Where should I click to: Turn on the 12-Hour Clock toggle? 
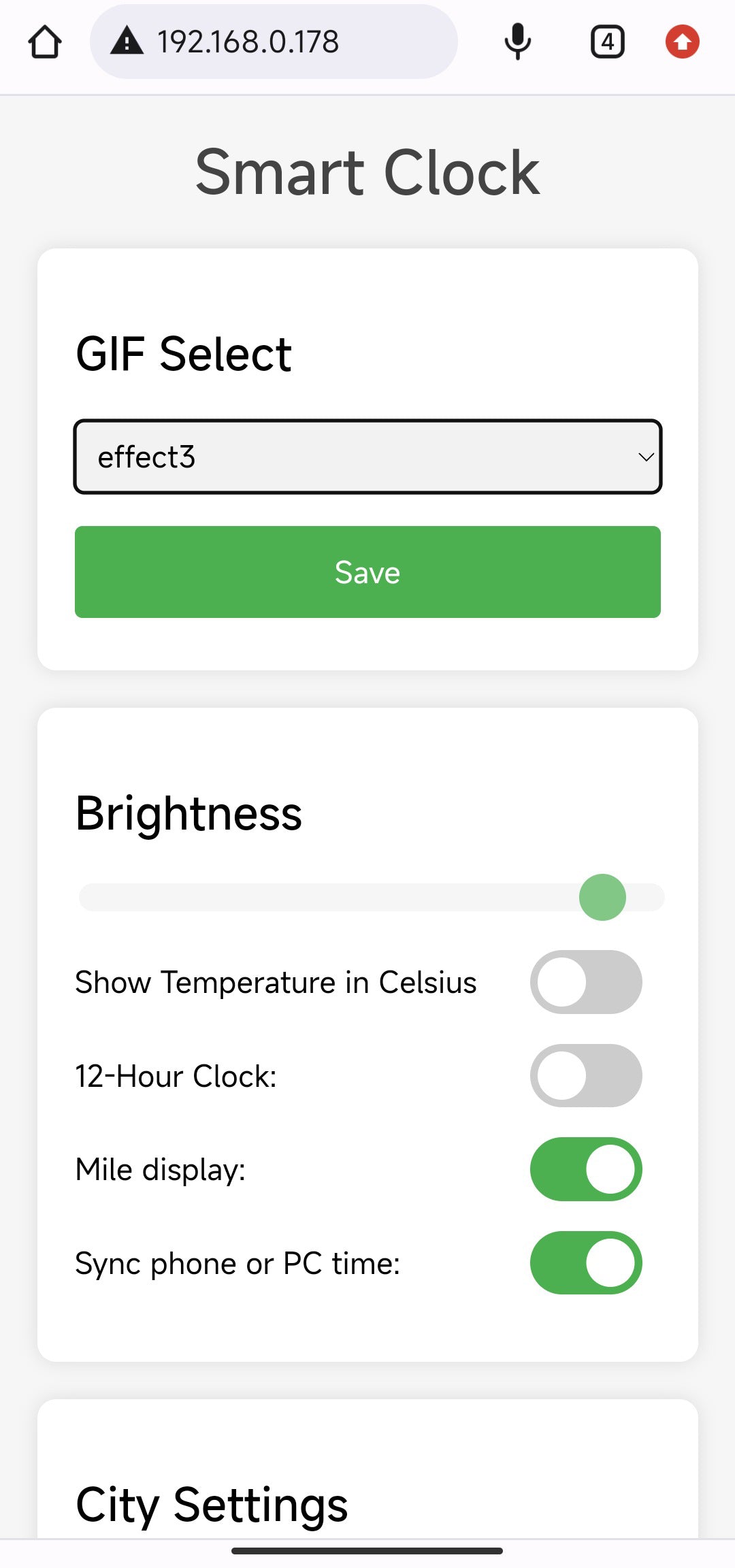[x=585, y=1076]
